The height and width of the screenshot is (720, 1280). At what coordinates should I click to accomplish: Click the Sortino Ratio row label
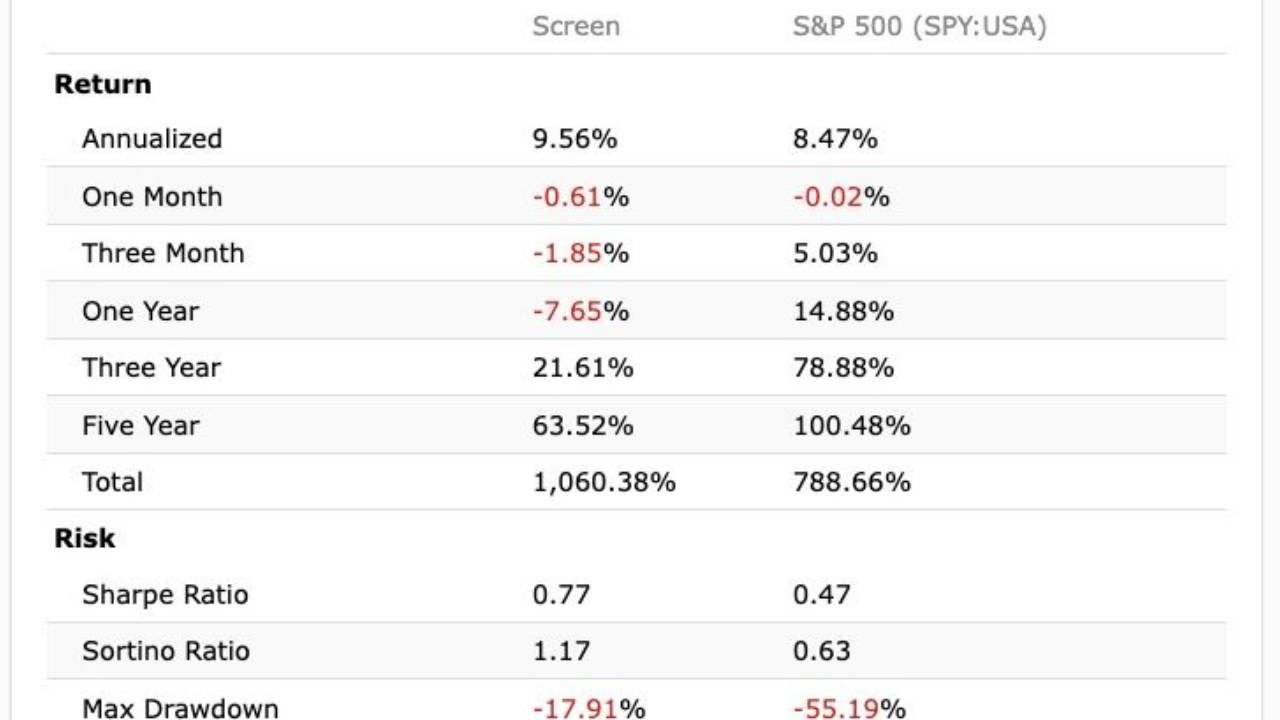[166, 651]
